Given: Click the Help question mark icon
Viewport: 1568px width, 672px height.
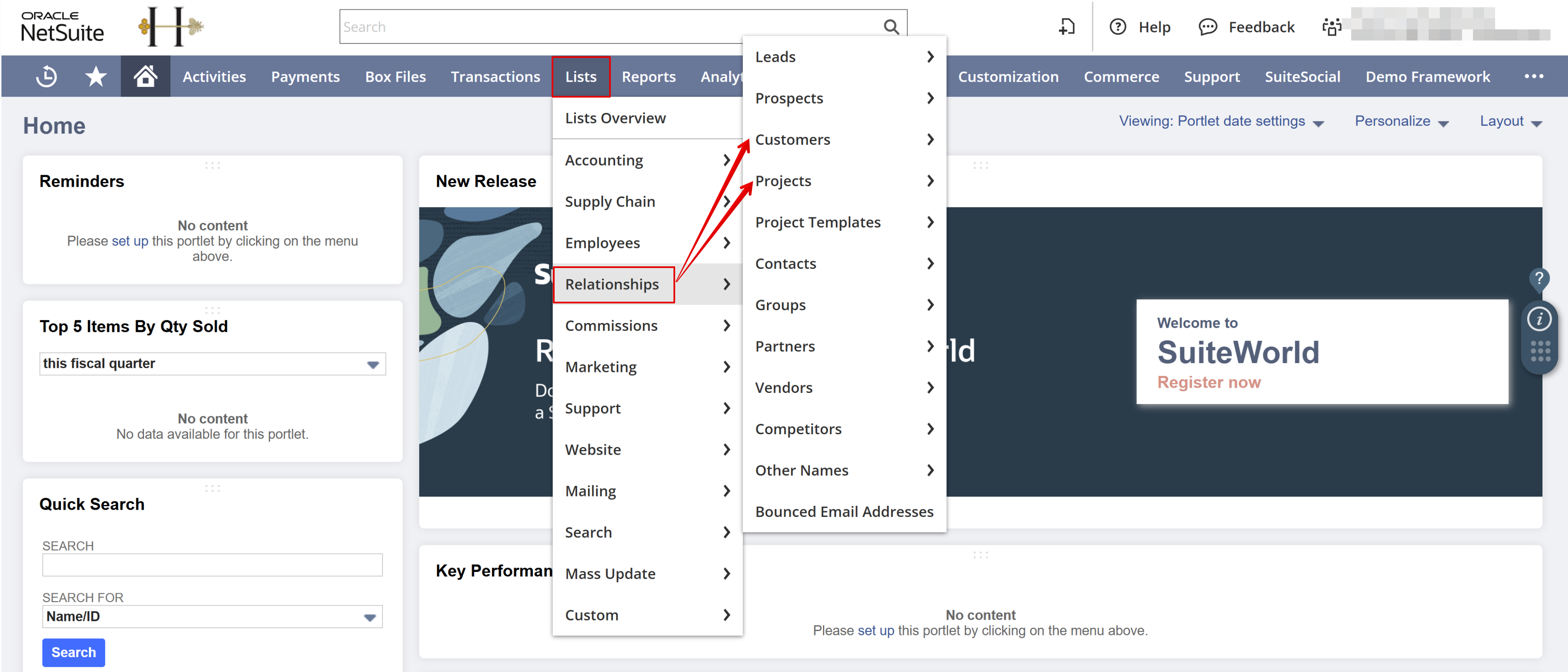Looking at the screenshot, I should click(1118, 27).
